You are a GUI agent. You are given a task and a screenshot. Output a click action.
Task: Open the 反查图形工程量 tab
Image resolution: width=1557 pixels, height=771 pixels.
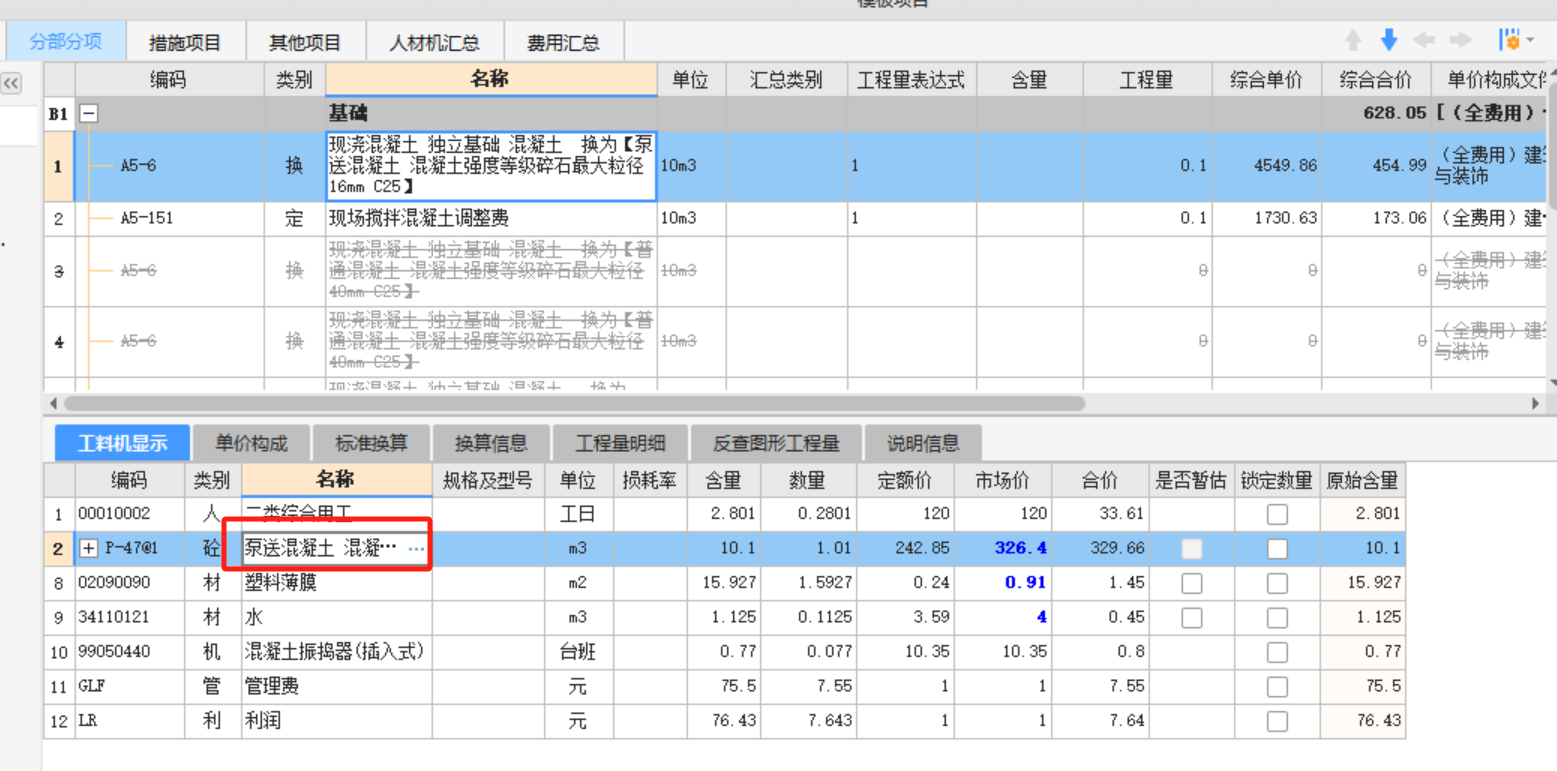(x=775, y=443)
